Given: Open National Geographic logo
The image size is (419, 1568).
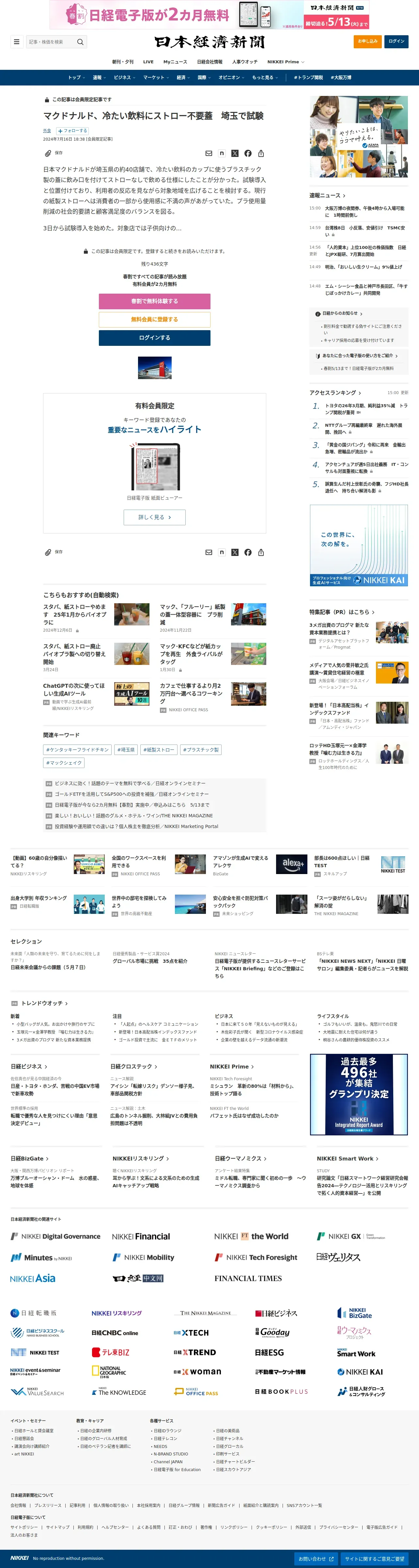Looking at the screenshot, I should (109, 1371).
